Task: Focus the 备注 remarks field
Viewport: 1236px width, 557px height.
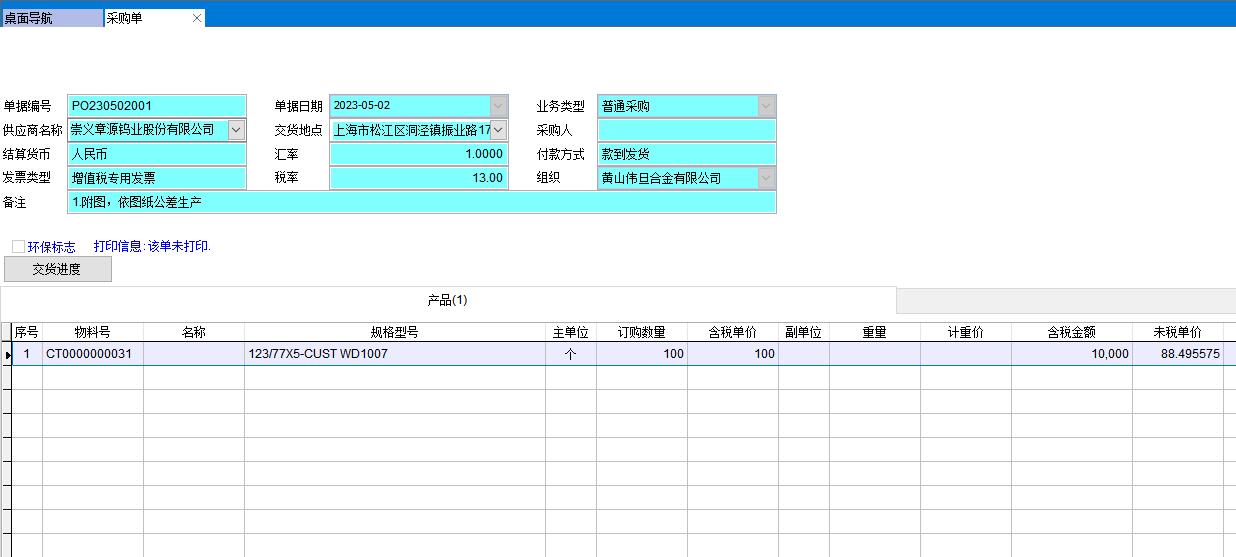Action: pos(421,202)
